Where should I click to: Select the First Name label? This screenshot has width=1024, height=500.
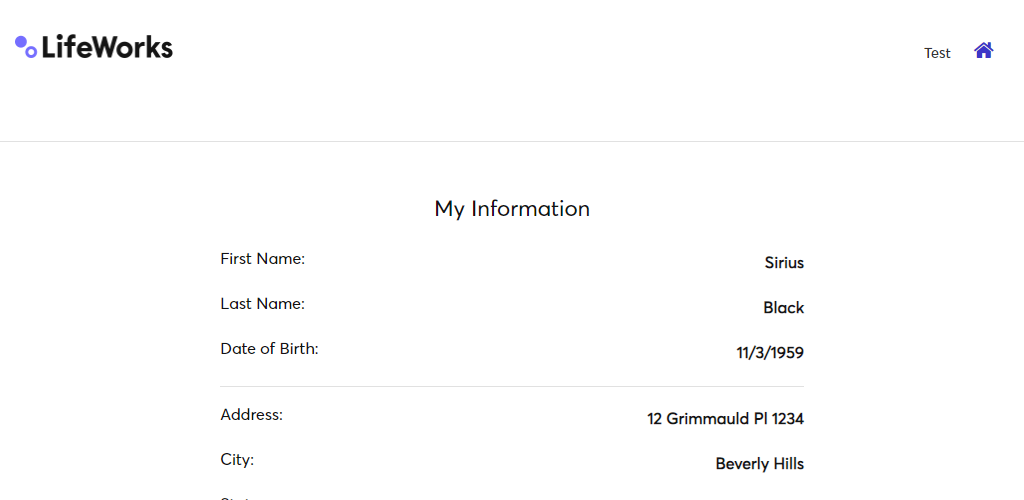pyautogui.click(x=263, y=259)
